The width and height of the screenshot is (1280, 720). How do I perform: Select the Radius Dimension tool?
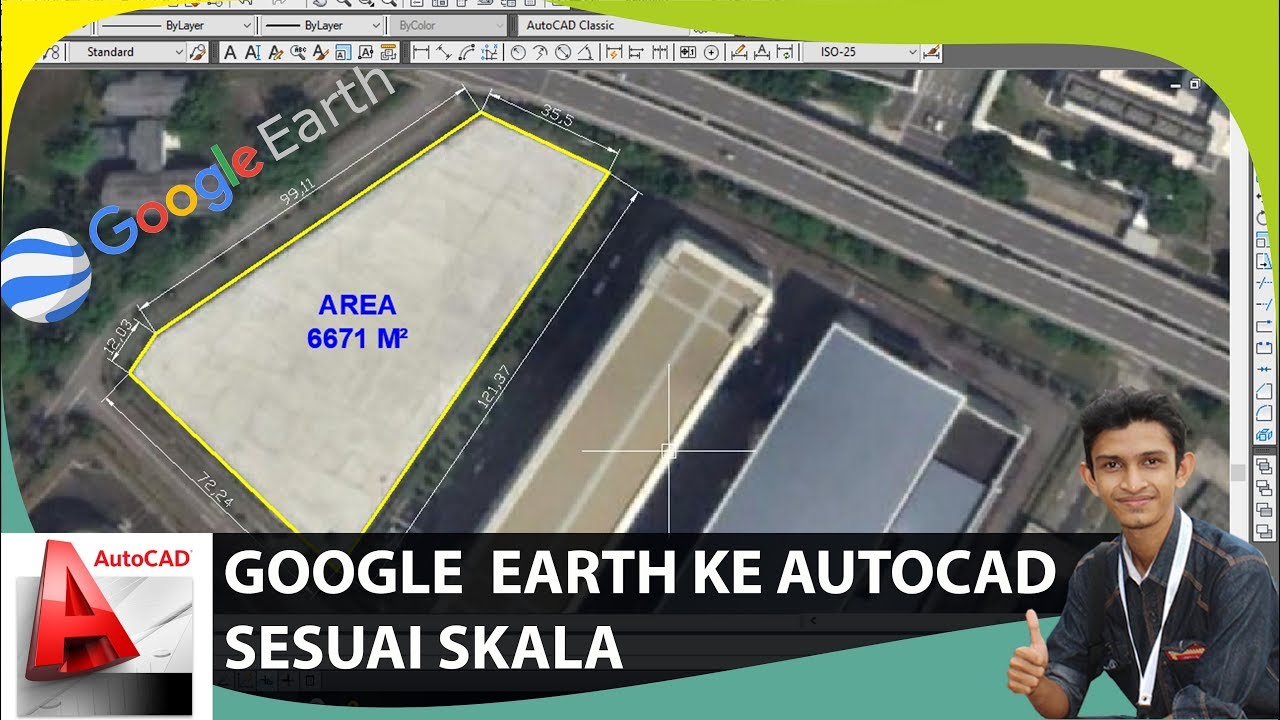point(518,52)
